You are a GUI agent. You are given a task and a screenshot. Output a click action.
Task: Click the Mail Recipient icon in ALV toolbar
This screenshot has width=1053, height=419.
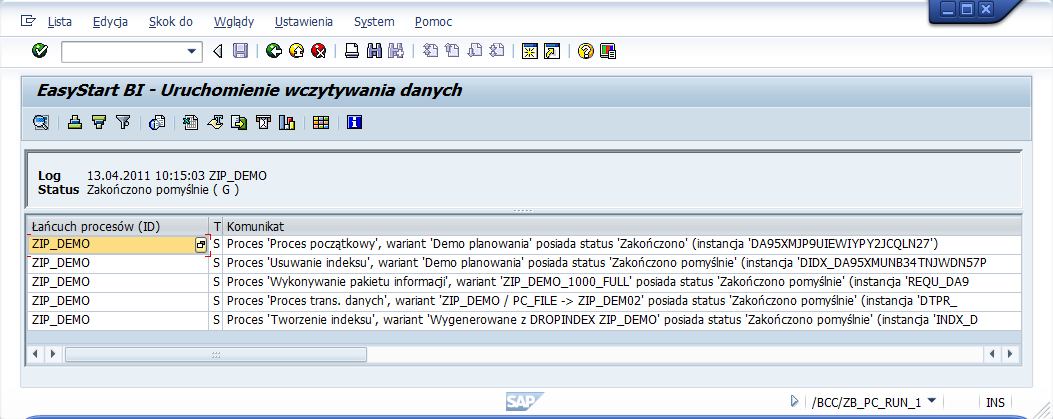point(263,122)
